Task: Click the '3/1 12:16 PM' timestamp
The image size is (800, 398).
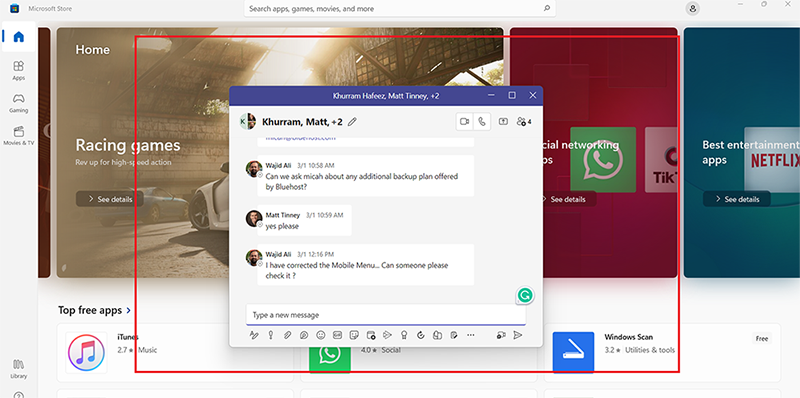Action: [315, 254]
